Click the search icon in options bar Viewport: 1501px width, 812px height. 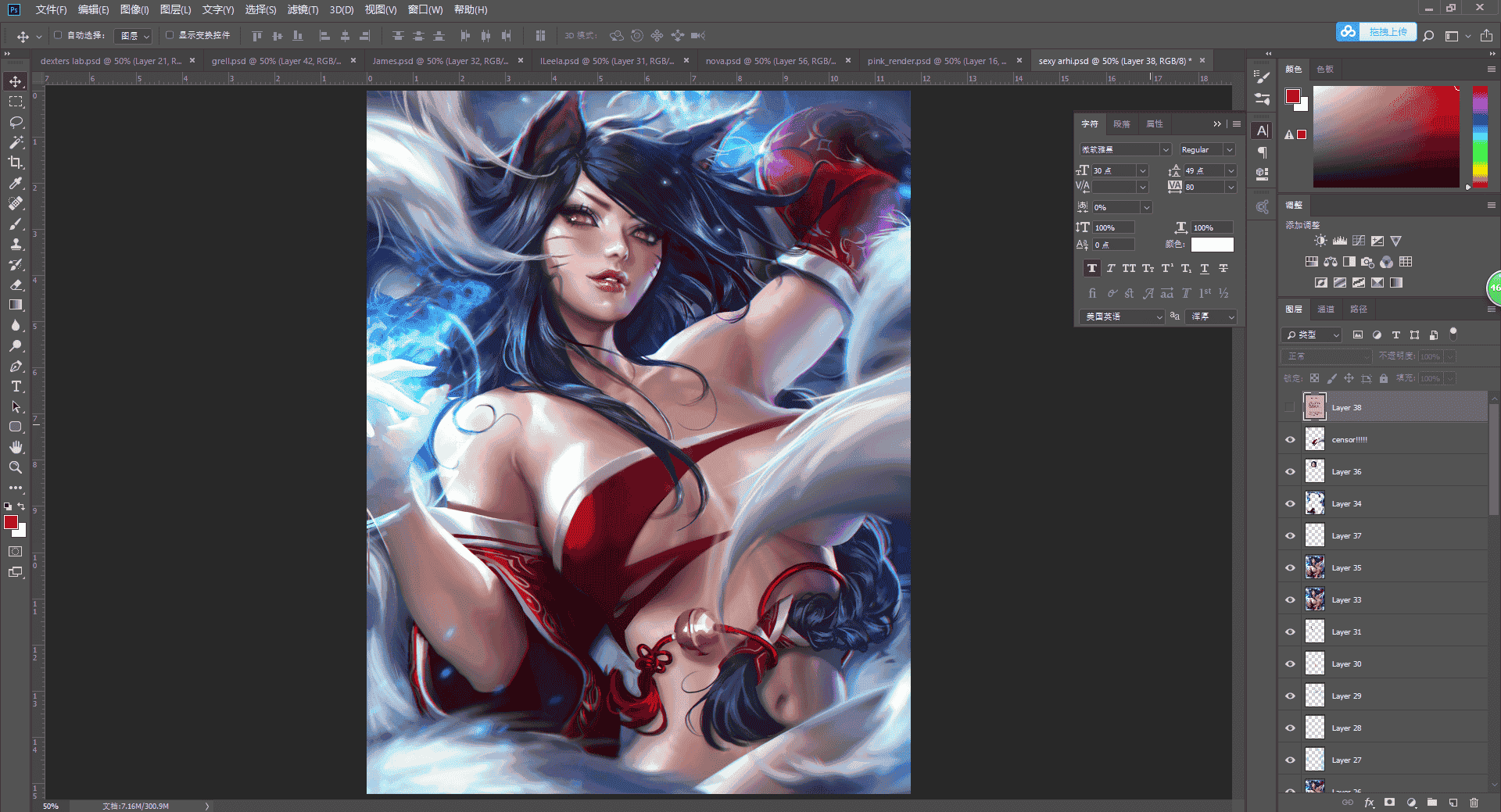tap(1428, 35)
